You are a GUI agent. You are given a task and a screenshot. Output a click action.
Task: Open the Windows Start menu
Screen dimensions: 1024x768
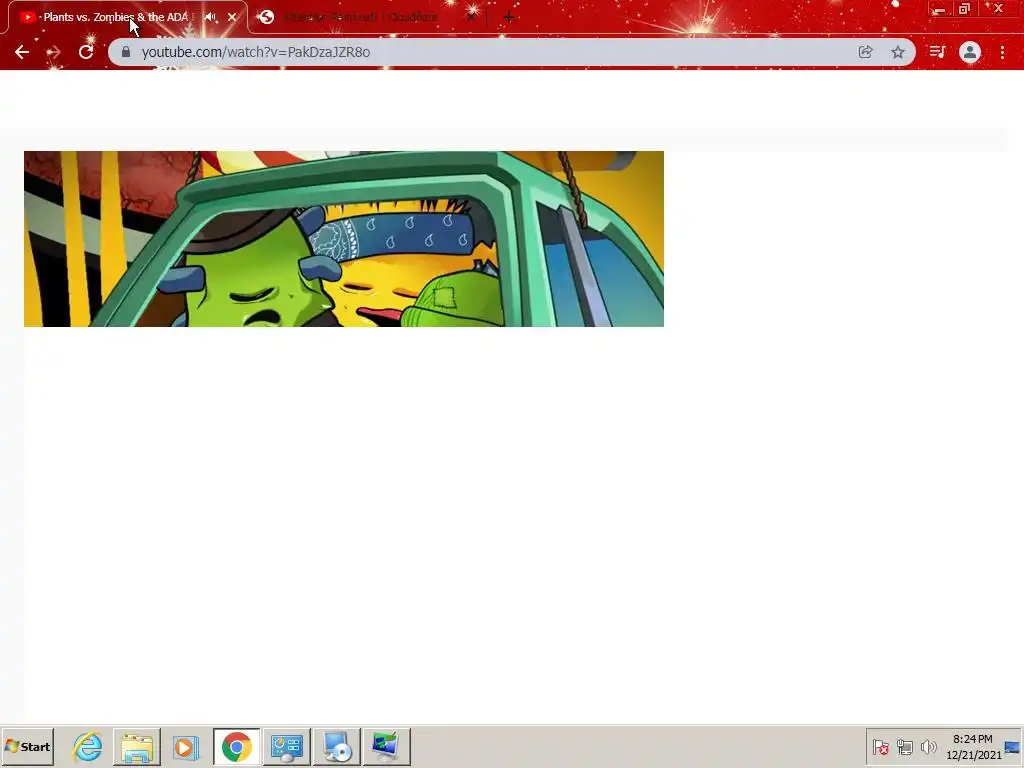pyautogui.click(x=27, y=746)
